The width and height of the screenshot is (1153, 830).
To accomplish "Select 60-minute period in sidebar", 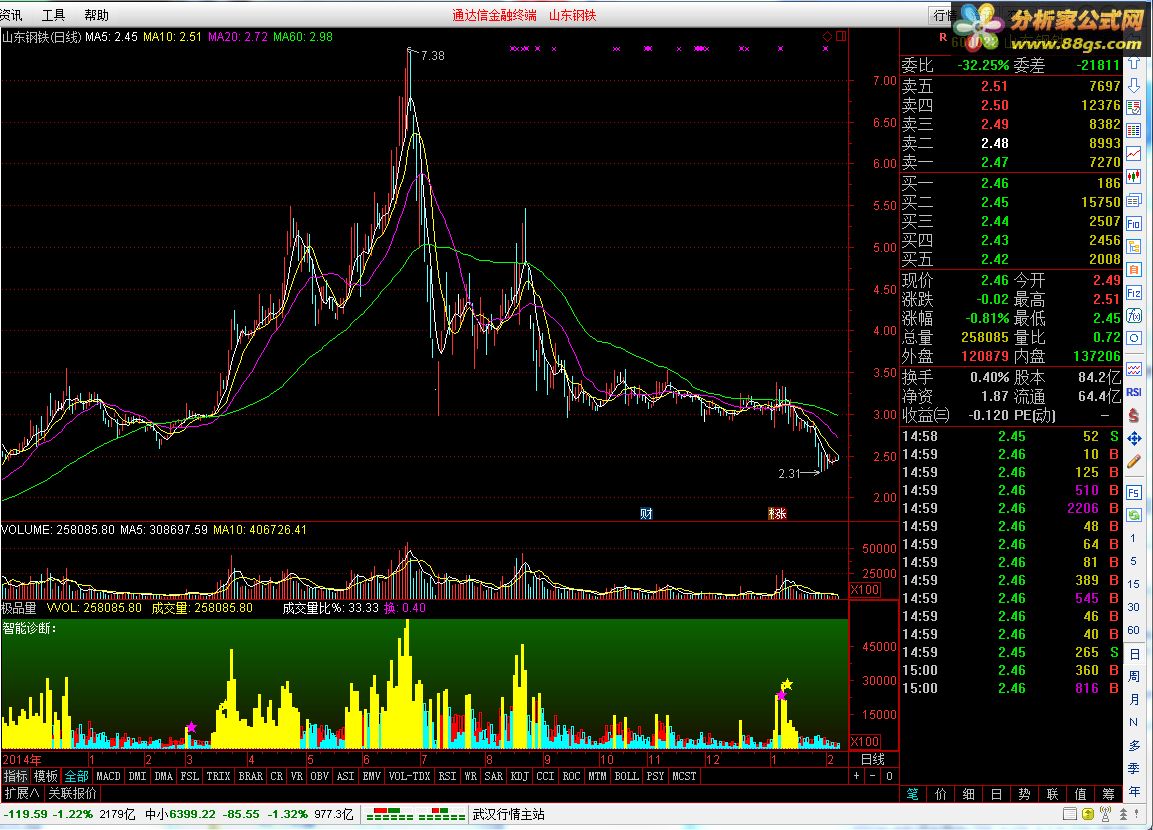I will pyautogui.click(x=1133, y=630).
